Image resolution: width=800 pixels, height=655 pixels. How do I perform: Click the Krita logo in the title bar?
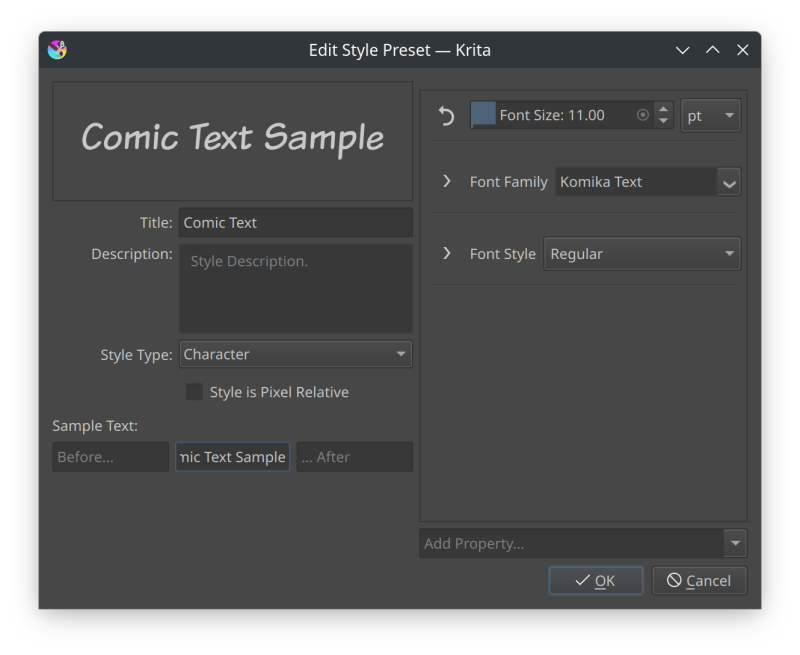[57, 49]
